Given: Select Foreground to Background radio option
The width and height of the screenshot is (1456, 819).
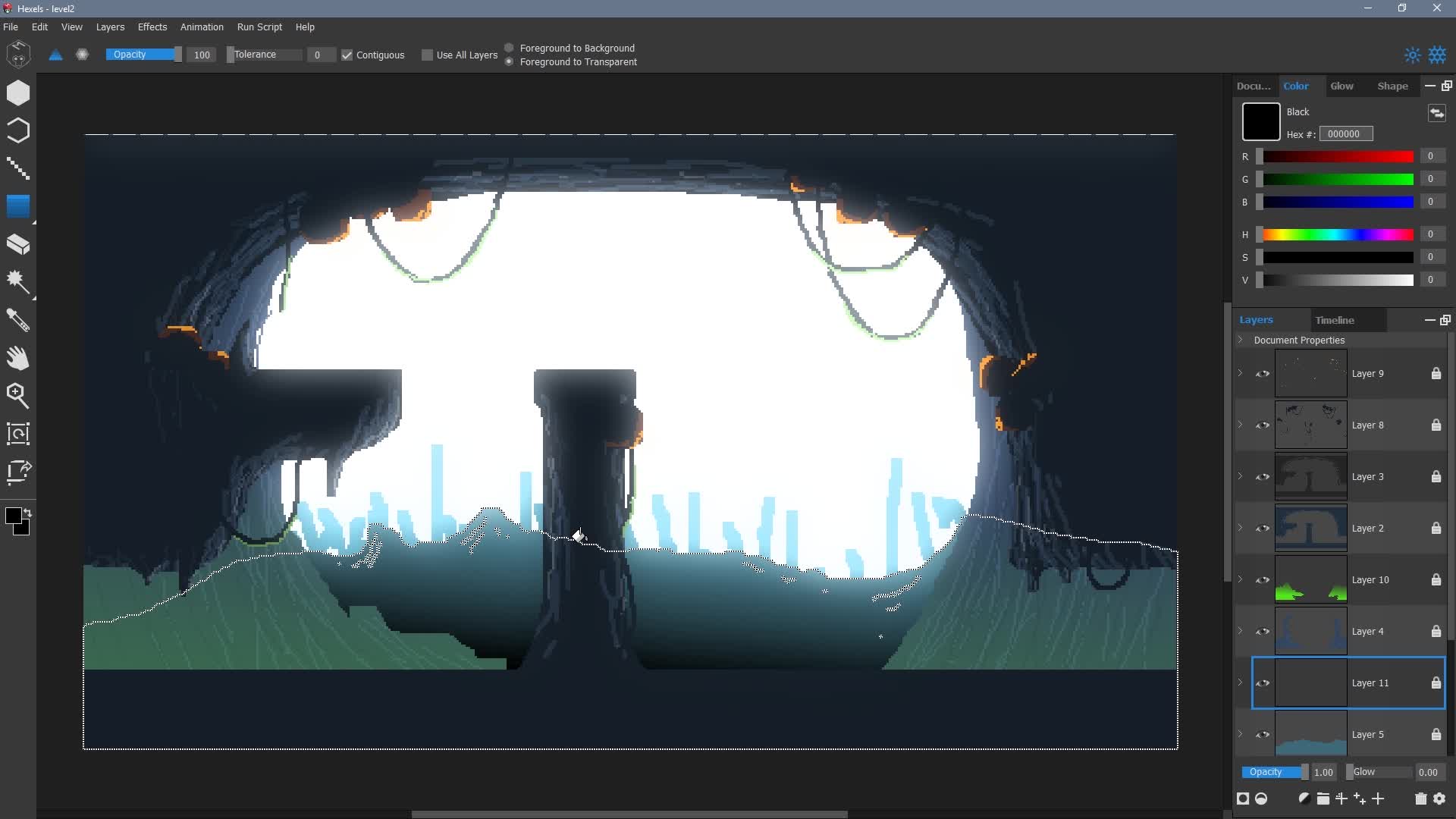Looking at the screenshot, I should pyautogui.click(x=510, y=48).
